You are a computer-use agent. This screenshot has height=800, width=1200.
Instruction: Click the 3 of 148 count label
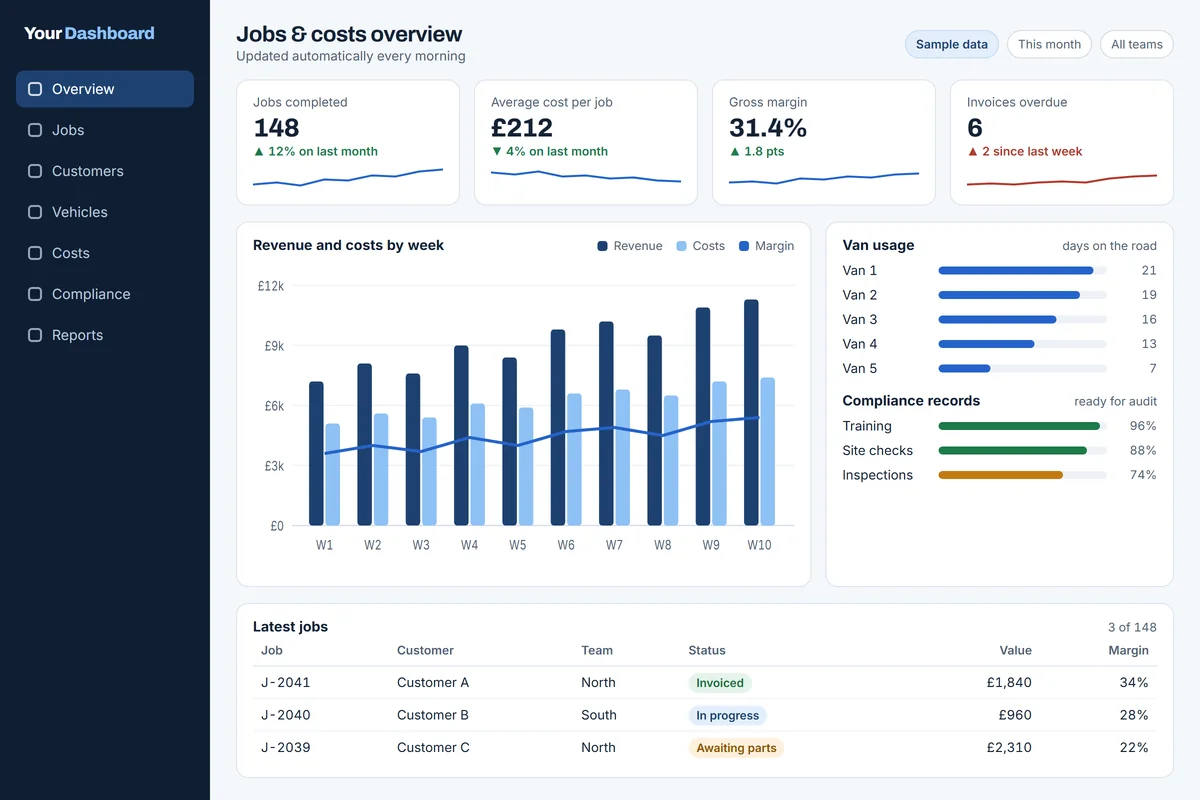(1132, 627)
